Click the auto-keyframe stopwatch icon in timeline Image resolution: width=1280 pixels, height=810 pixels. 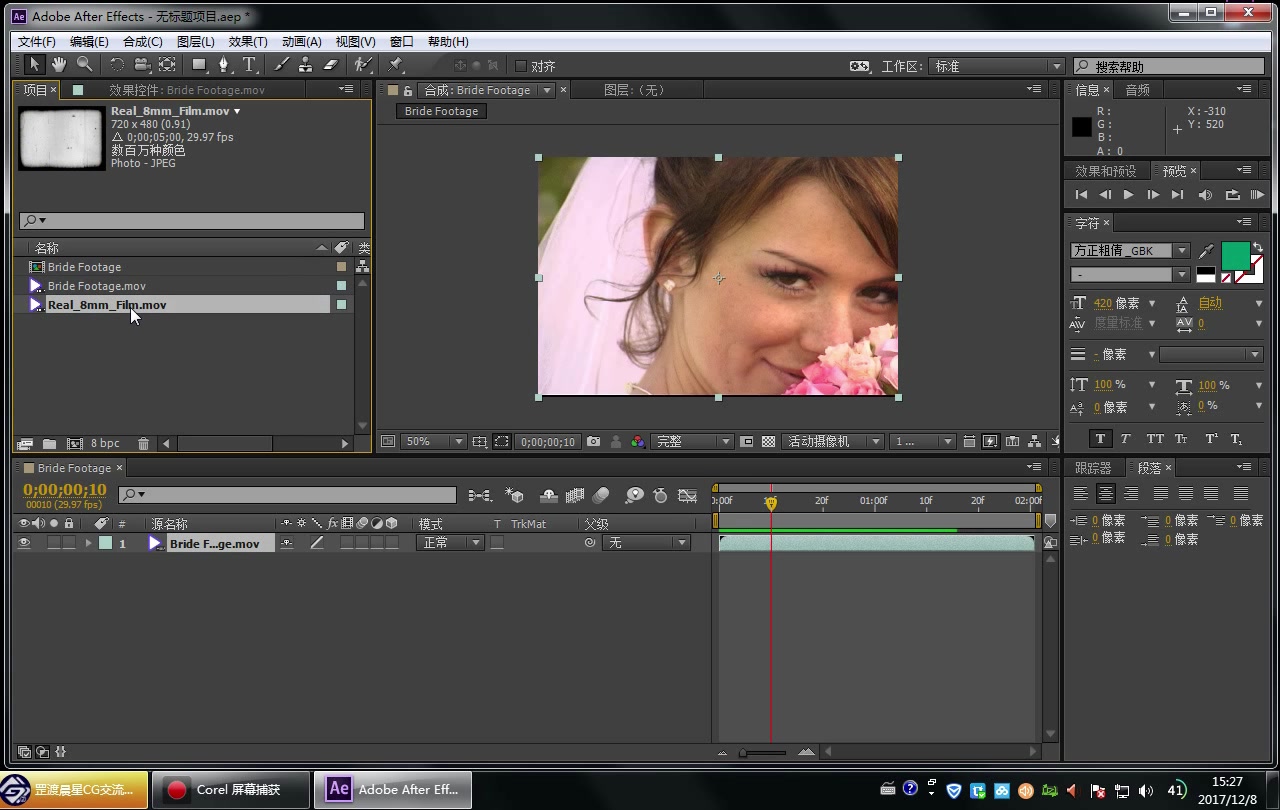[660, 495]
